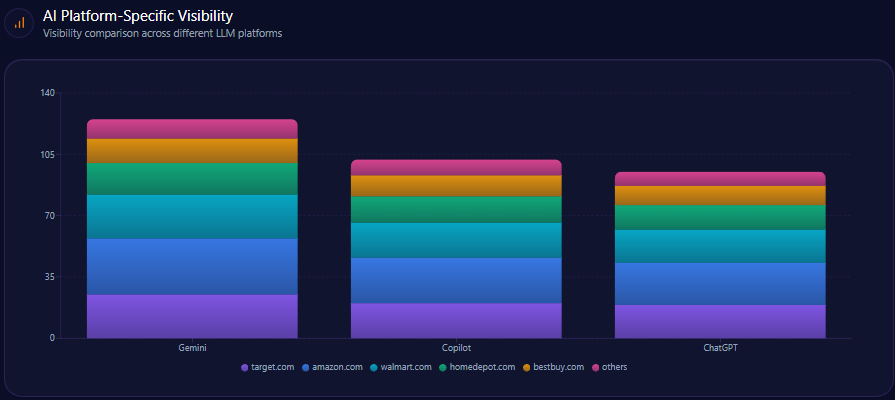Click the bar chart icon beside the title
The height and width of the screenshot is (400, 895).
[20, 22]
